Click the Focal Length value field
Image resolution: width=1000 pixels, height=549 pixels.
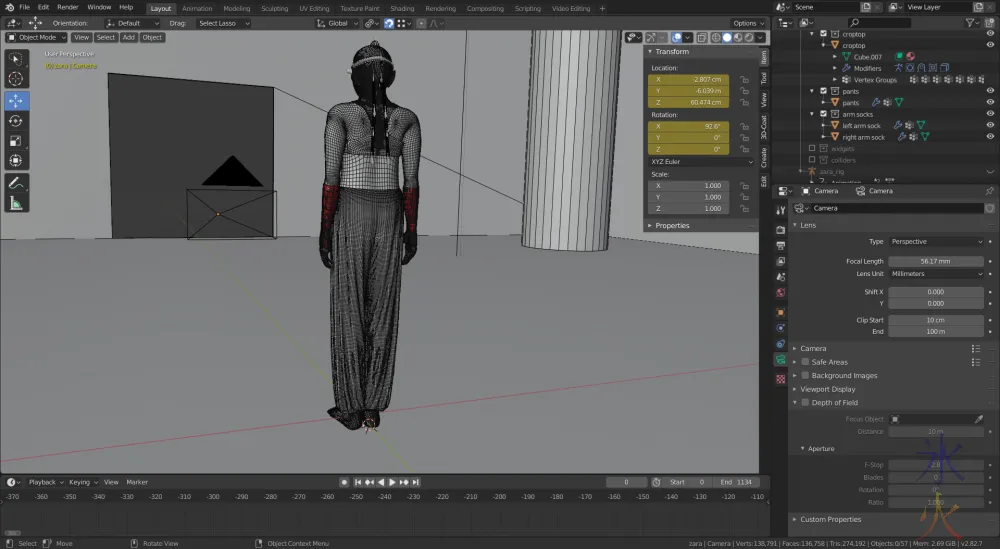click(x=937, y=261)
